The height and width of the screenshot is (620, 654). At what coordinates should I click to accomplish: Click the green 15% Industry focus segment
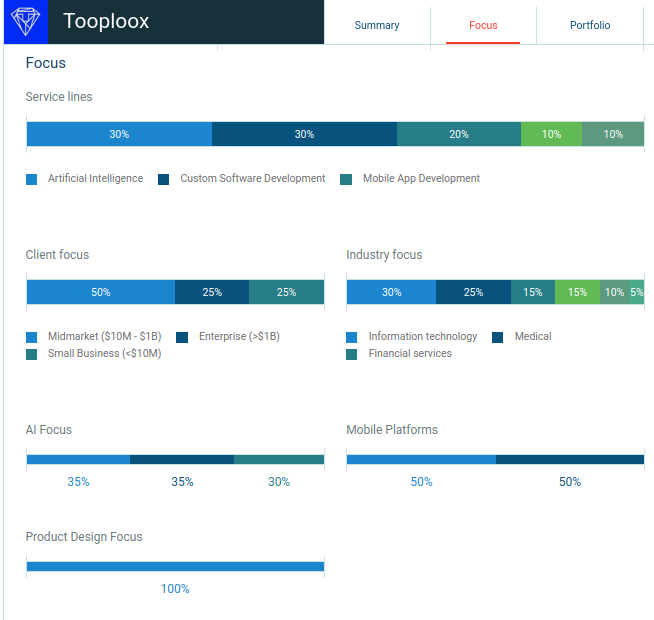click(x=578, y=292)
